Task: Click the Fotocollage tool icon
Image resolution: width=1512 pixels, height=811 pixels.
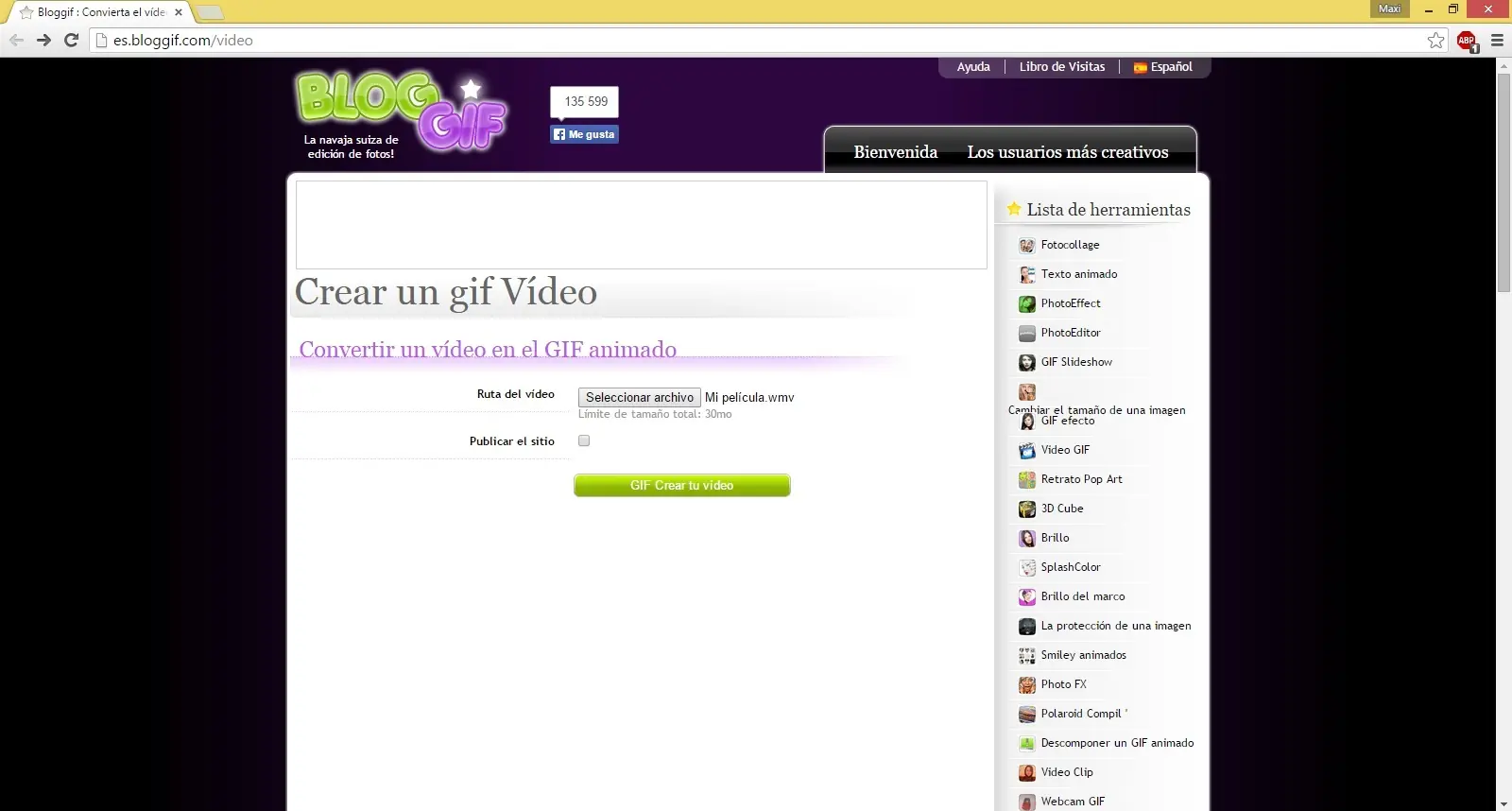Action: (x=1026, y=246)
